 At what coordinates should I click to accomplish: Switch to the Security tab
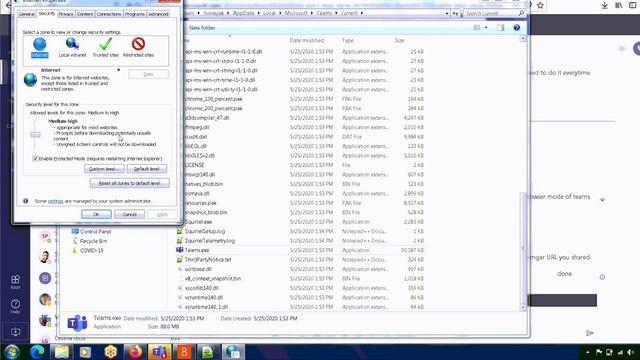47,13
